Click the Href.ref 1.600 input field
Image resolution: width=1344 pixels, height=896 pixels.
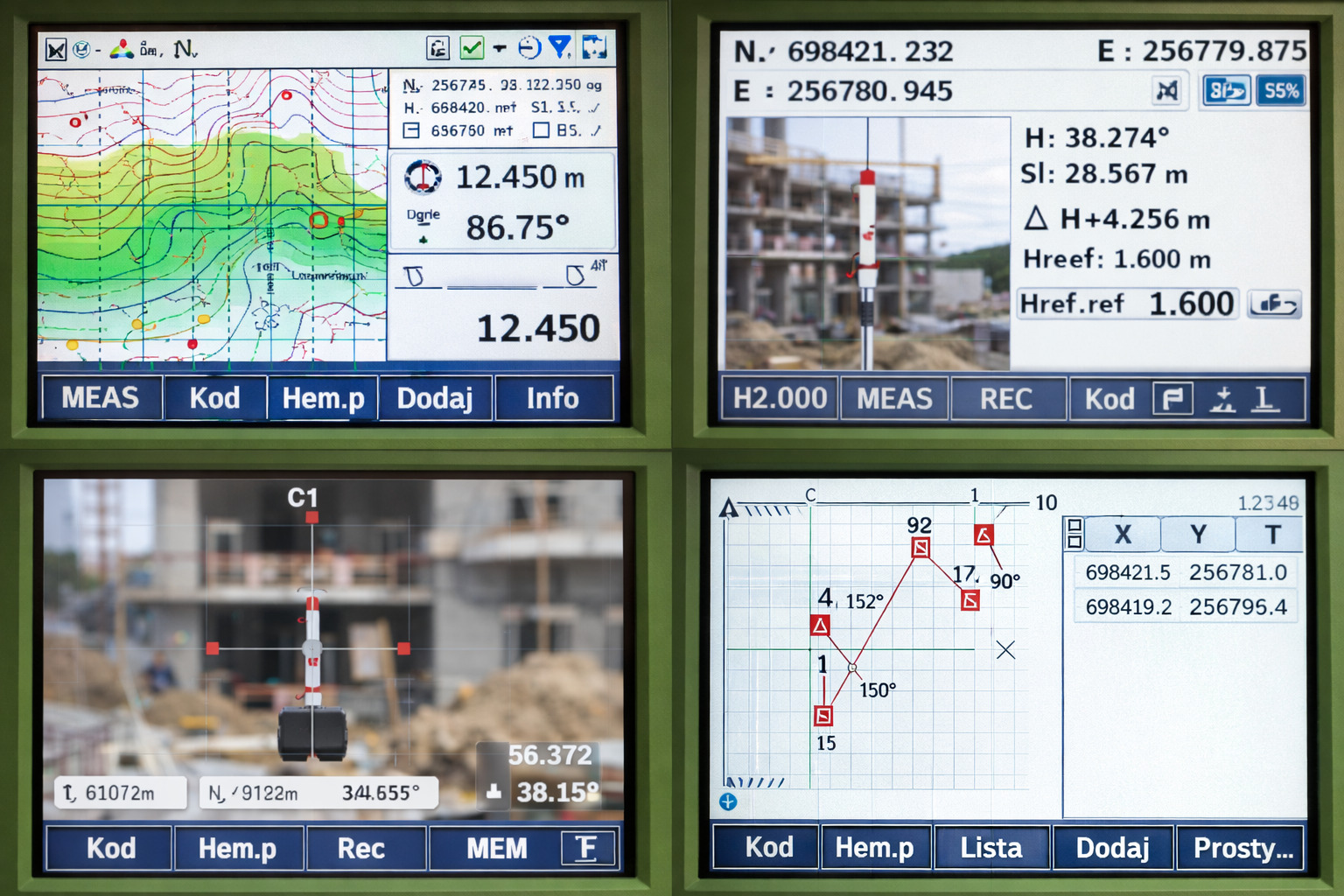pyautogui.click(x=1127, y=304)
